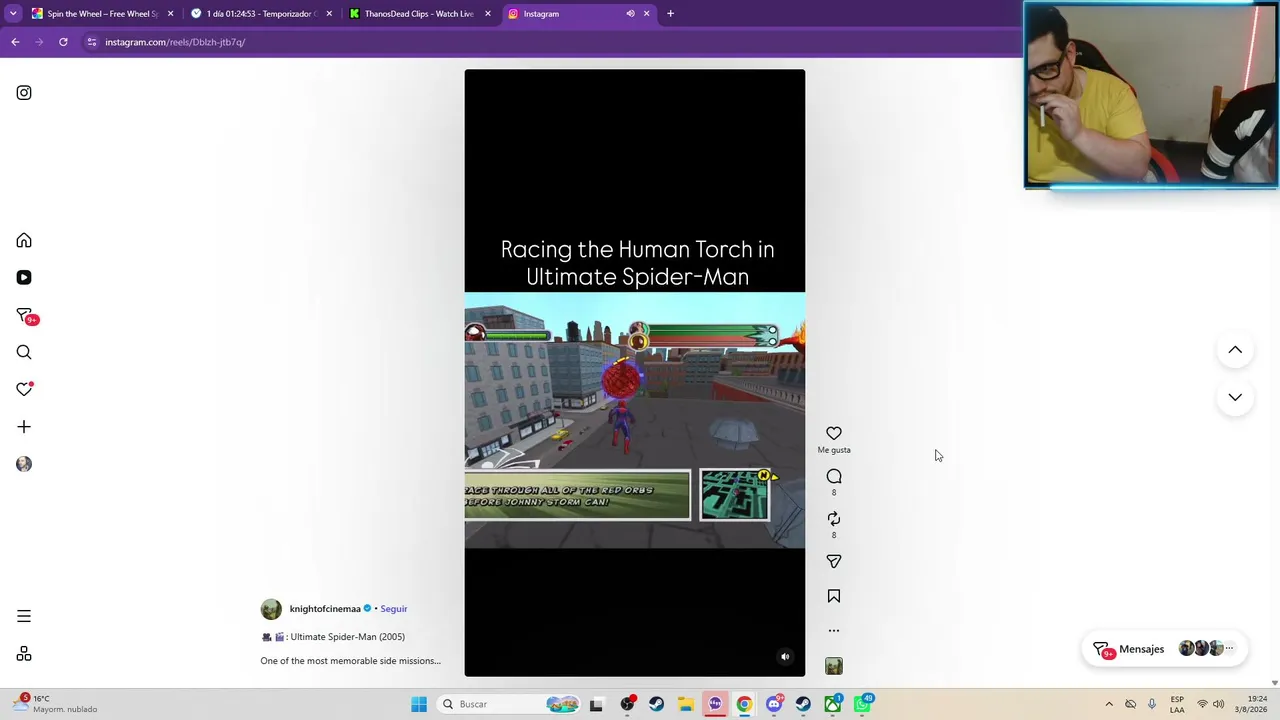Switch to the Temporizador timer tab
This screenshot has width=1280, height=720.
[x=260, y=14]
